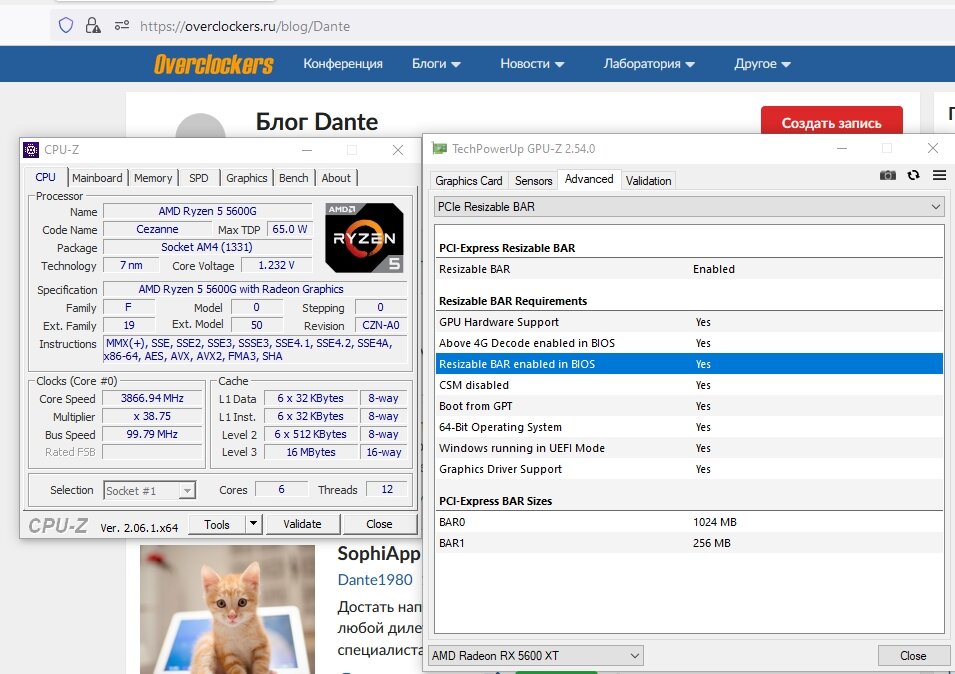Click the browser permissions icon in address bar
The width and height of the screenshot is (955, 674).
pyautogui.click(x=122, y=26)
